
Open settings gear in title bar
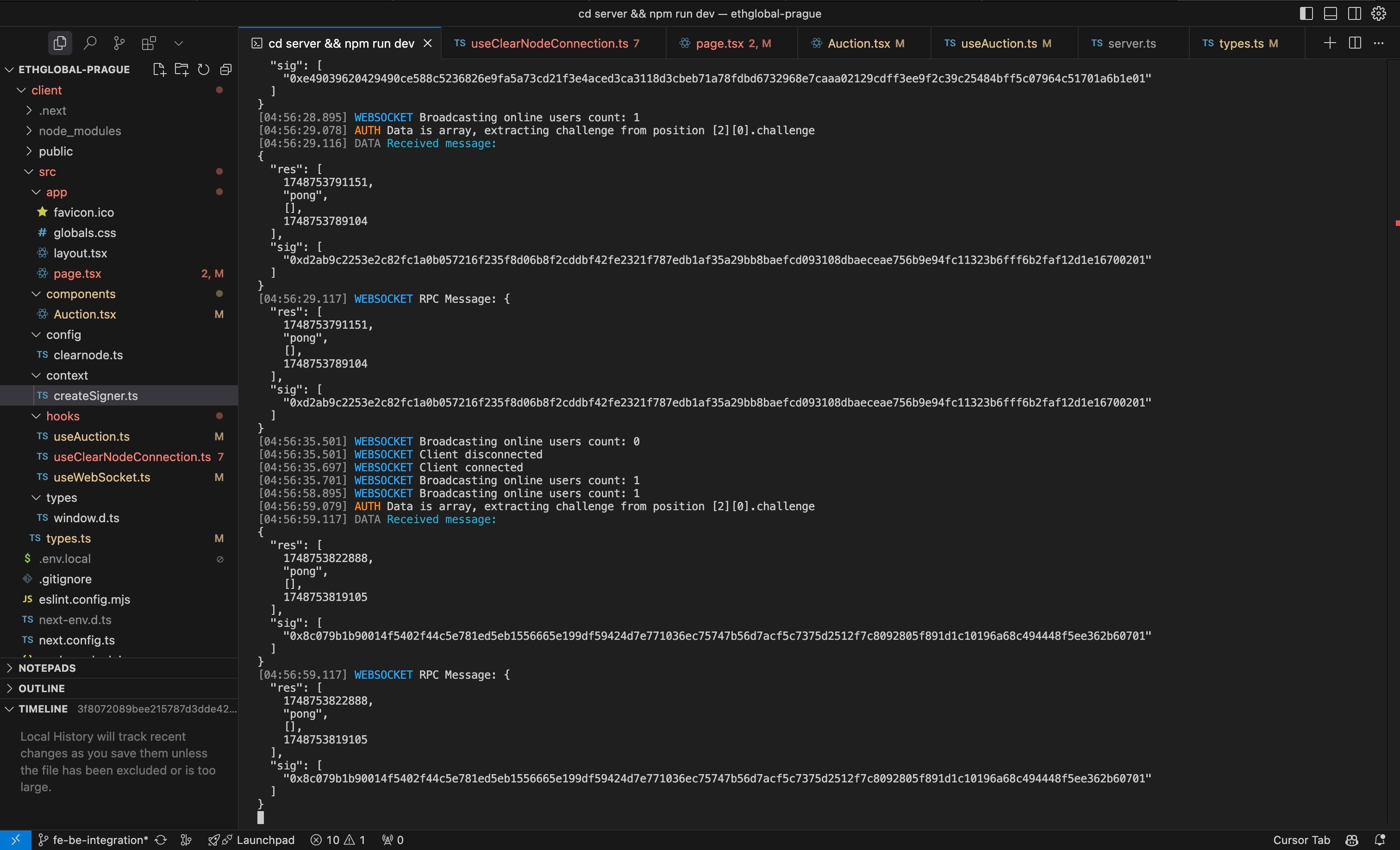1379,13
